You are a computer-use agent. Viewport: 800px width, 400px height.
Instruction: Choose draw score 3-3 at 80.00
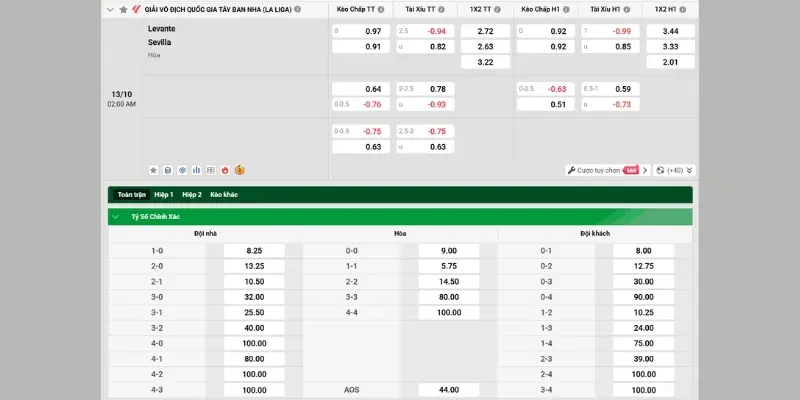click(x=449, y=297)
